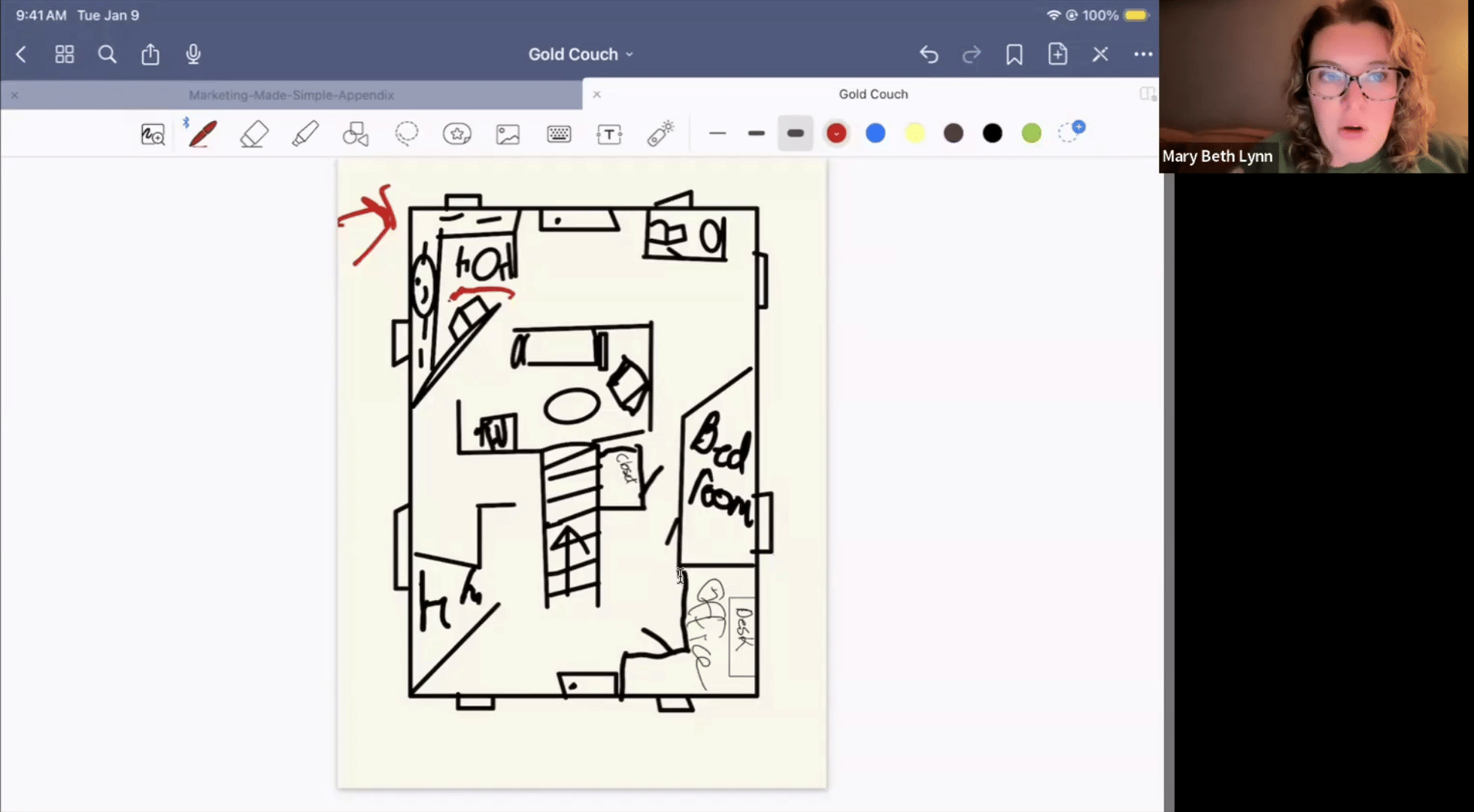Activate the laser pointer tool
The image size is (1474, 812).
pyautogui.click(x=660, y=134)
